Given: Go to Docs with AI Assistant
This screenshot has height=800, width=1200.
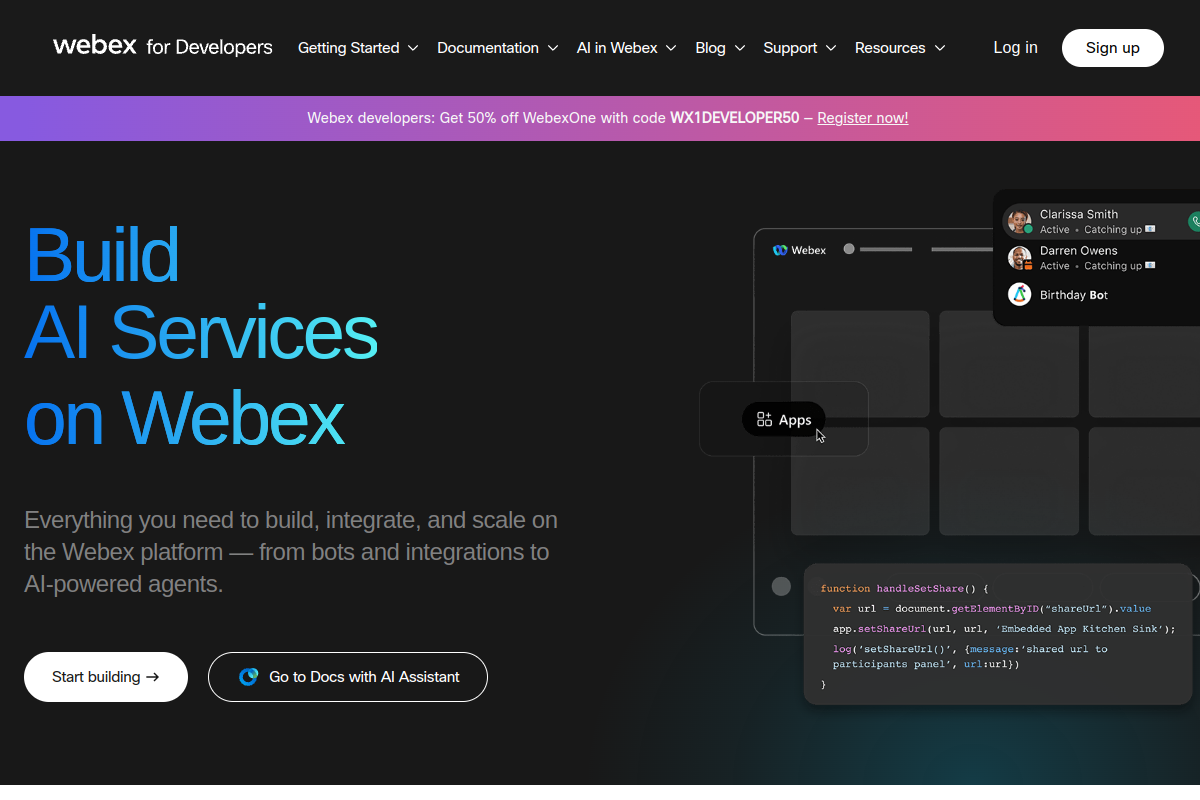Looking at the screenshot, I should point(348,677).
